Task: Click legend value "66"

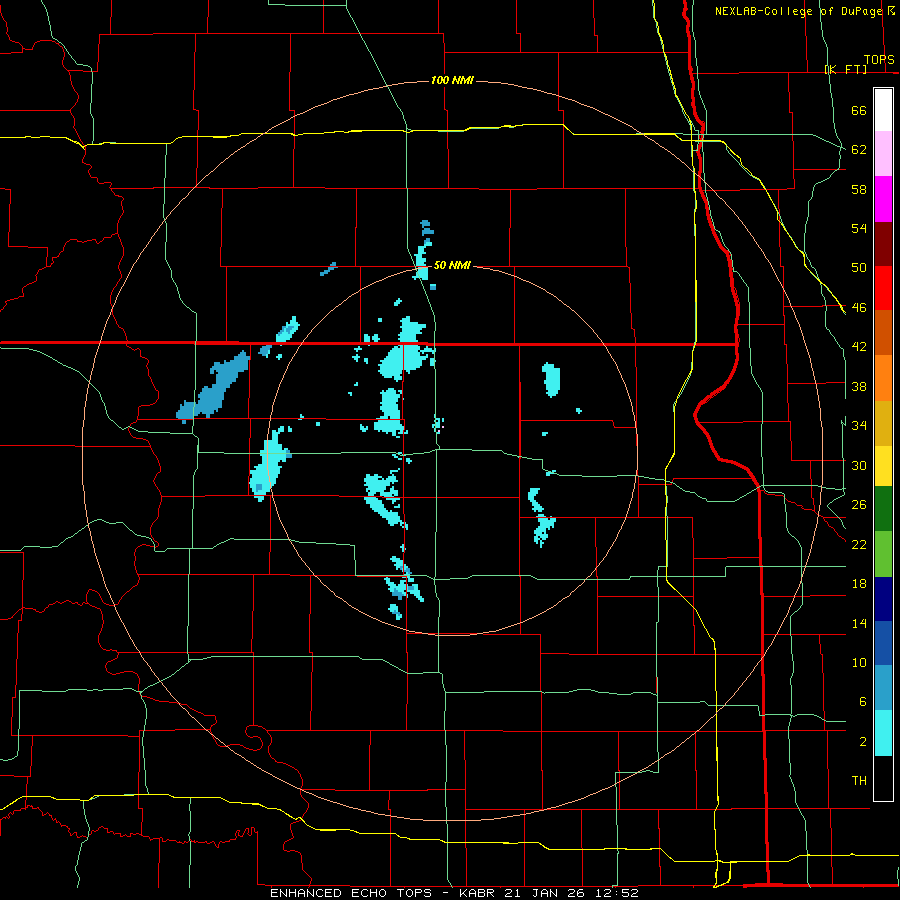Action: tap(859, 110)
